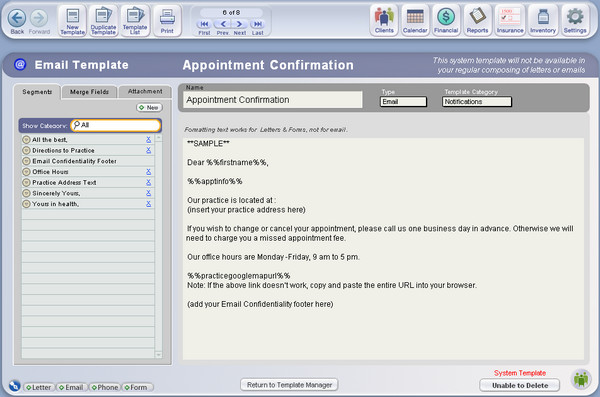Open the Calendar module
600x397 pixels.
pos(415,20)
